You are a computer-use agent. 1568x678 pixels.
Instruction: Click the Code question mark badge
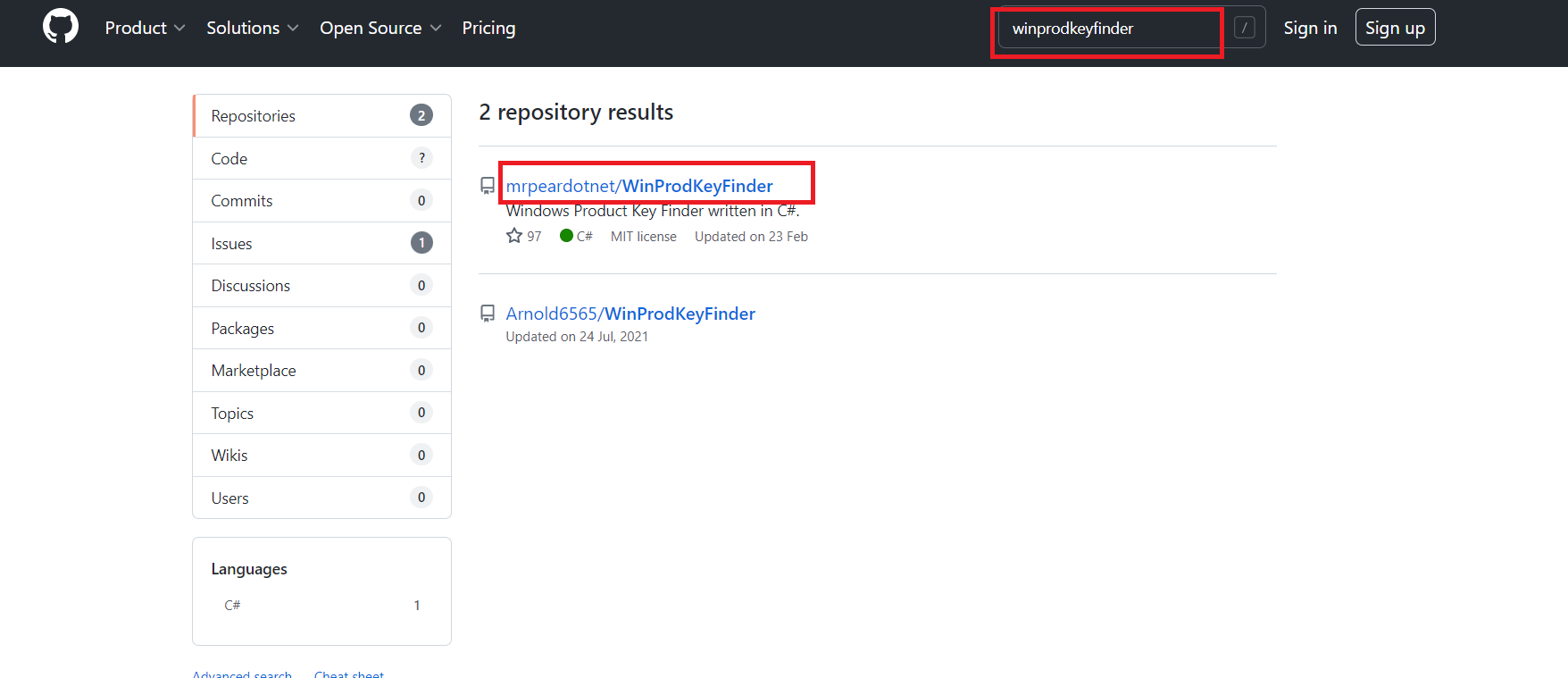click(x=421, y=158)
